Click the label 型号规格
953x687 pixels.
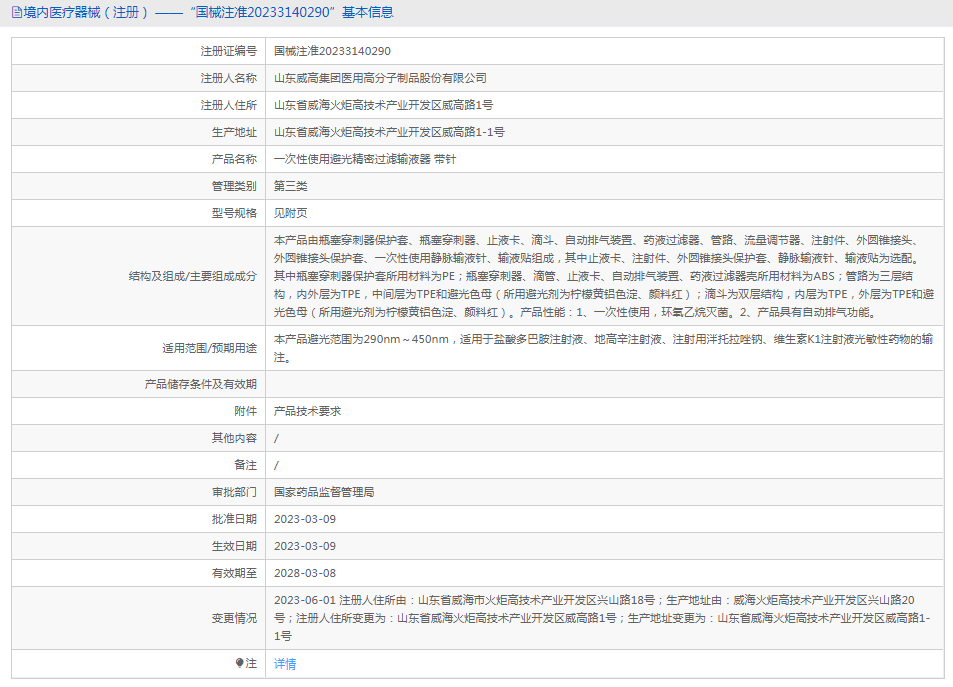coord(235,213)
